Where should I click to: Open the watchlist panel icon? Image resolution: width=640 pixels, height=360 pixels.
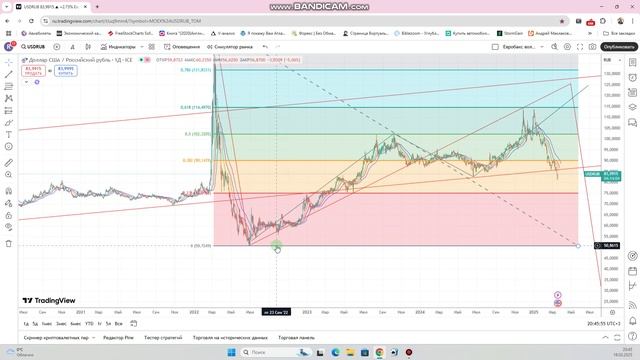[632, 62]
